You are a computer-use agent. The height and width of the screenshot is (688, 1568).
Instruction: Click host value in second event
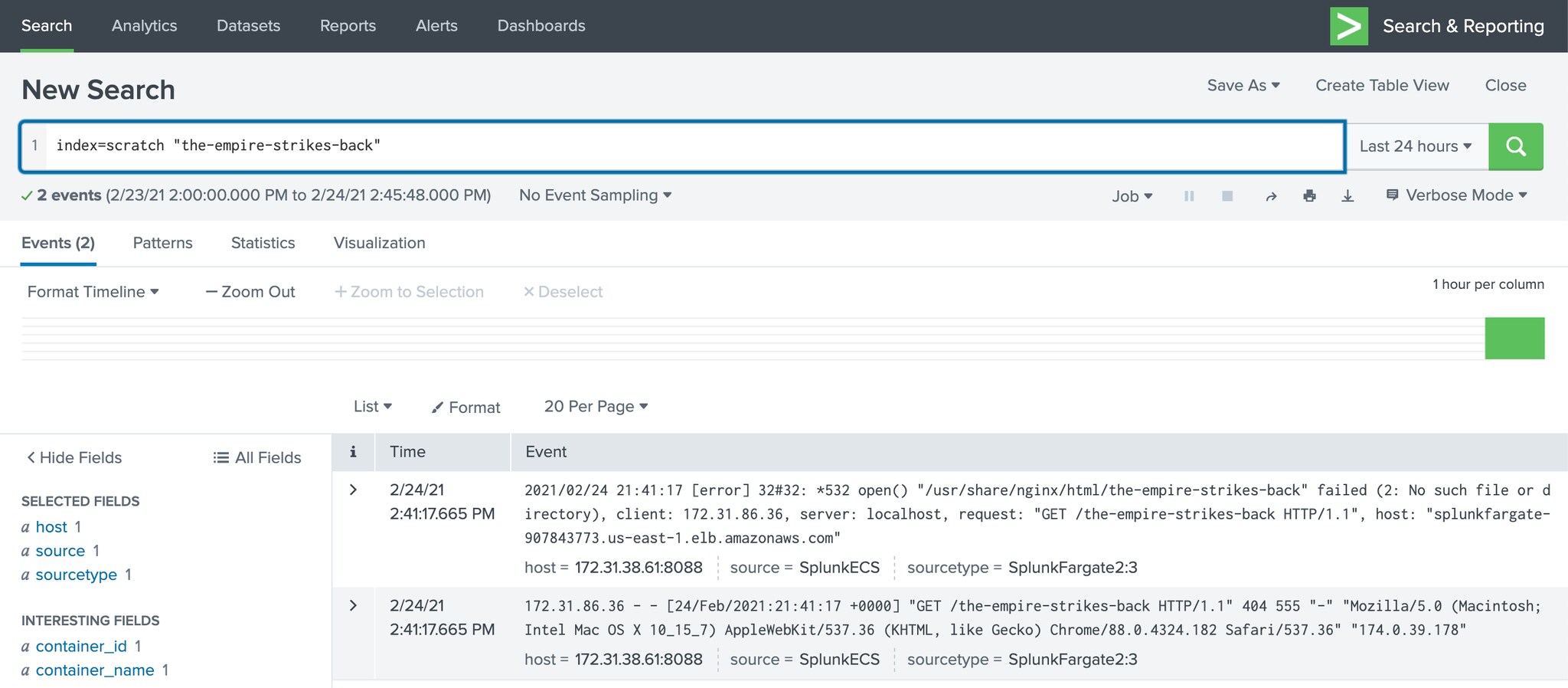(639, 660)
